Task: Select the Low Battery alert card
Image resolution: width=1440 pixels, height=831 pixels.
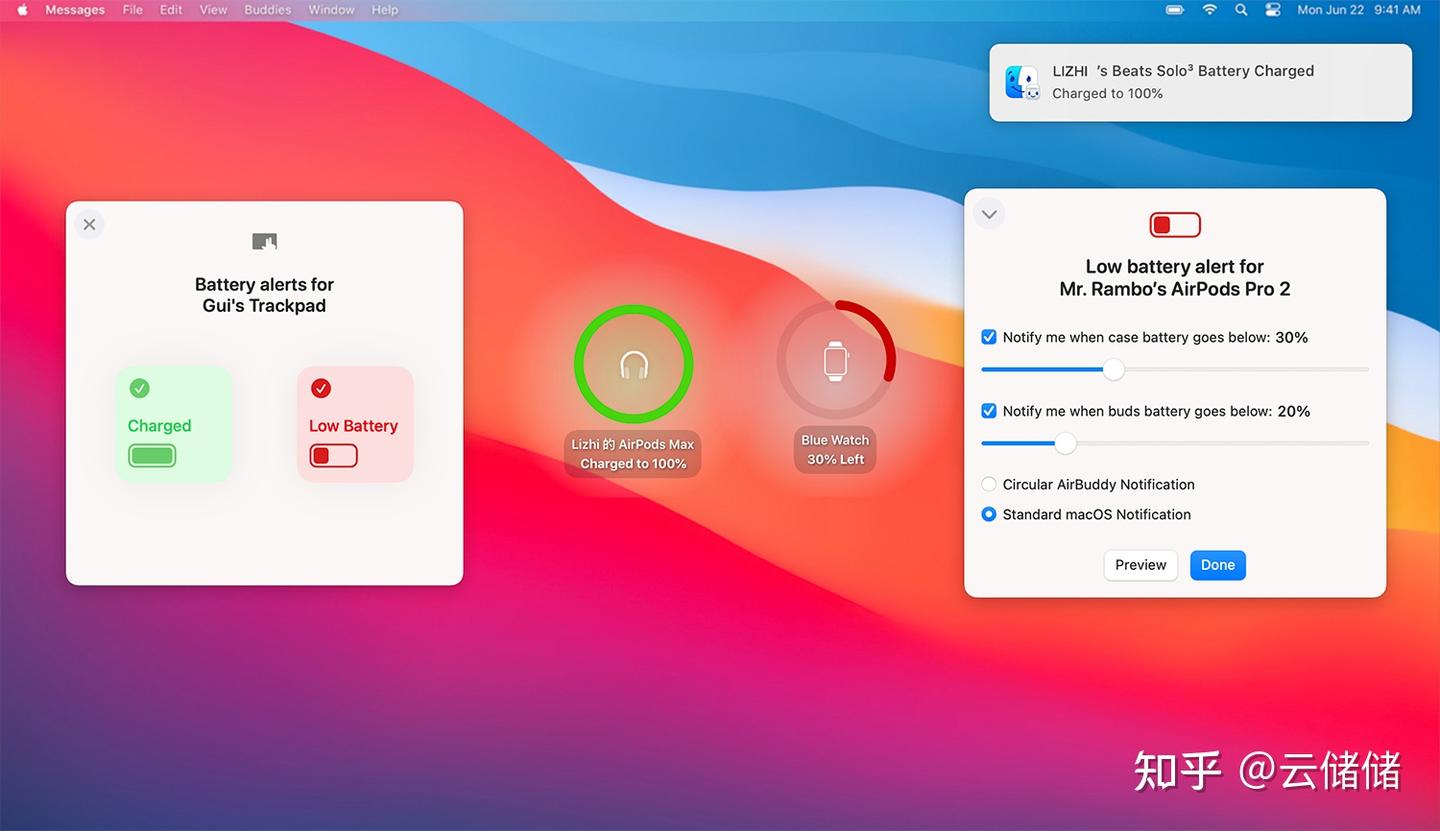Action: (355, 424)
